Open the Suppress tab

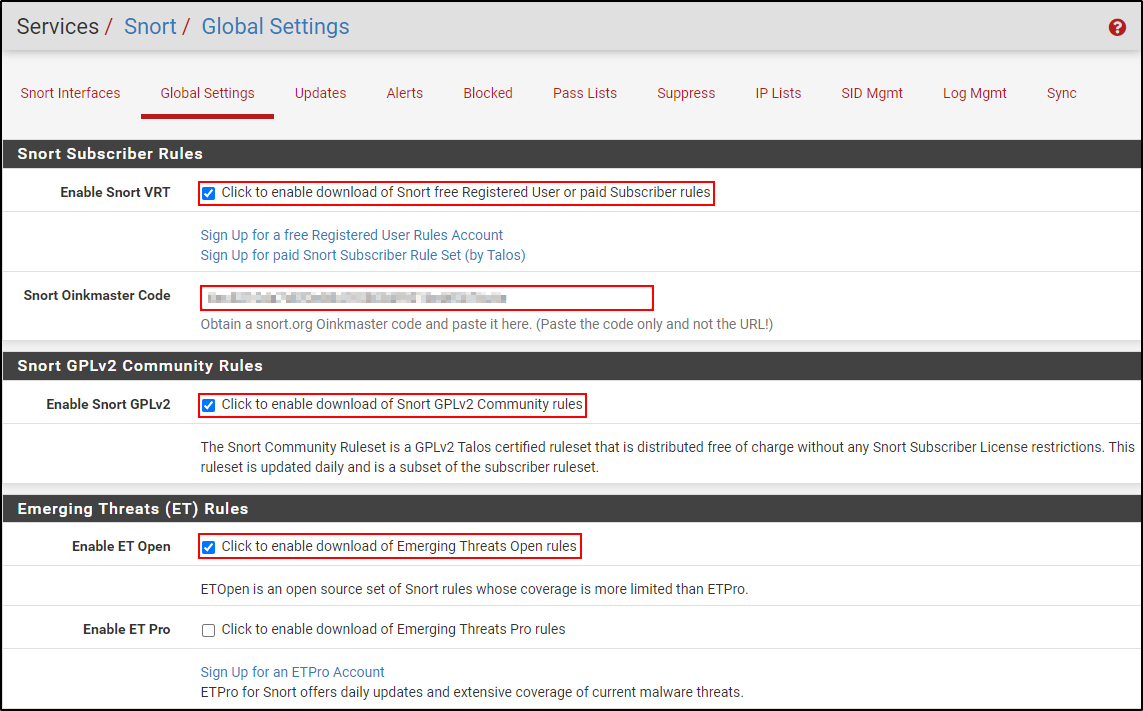point(685,93)
